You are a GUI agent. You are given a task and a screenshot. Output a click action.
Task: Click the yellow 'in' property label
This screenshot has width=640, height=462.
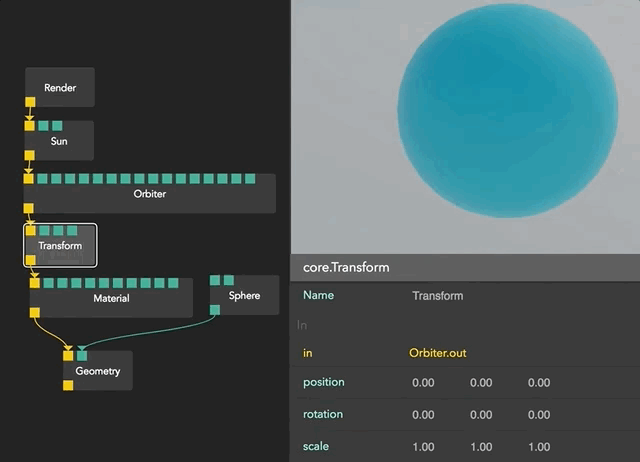click(x=307, y=353)
